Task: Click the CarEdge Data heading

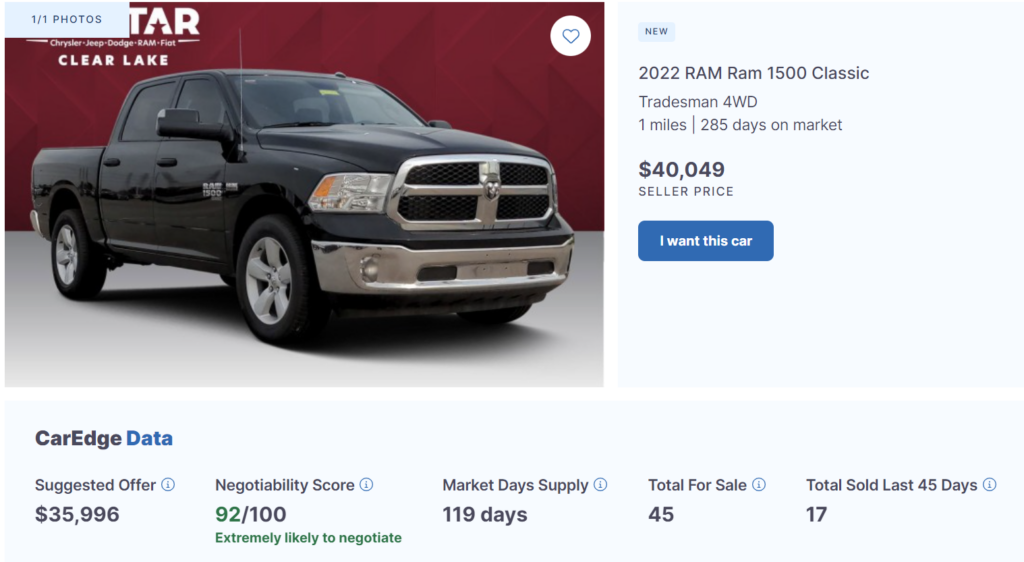Action: pyautogui.click(x=104, y=438)
